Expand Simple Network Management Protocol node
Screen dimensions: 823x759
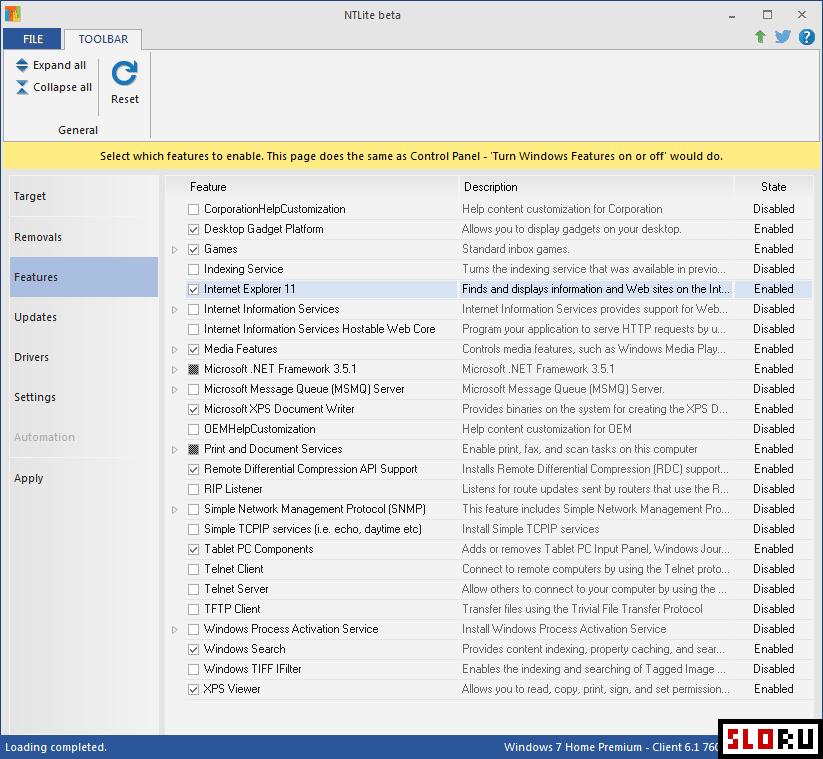click(175, 510)
